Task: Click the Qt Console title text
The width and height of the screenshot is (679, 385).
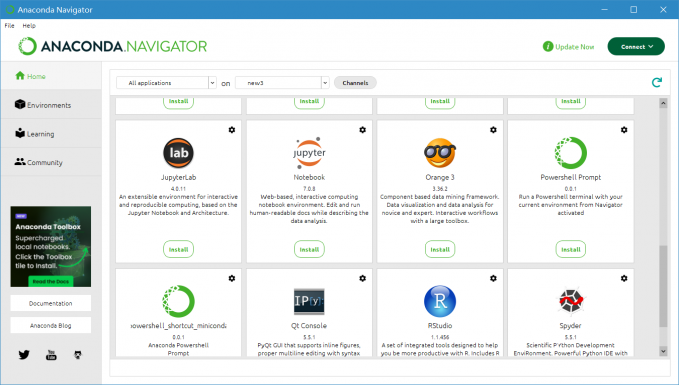Action: 309,326
